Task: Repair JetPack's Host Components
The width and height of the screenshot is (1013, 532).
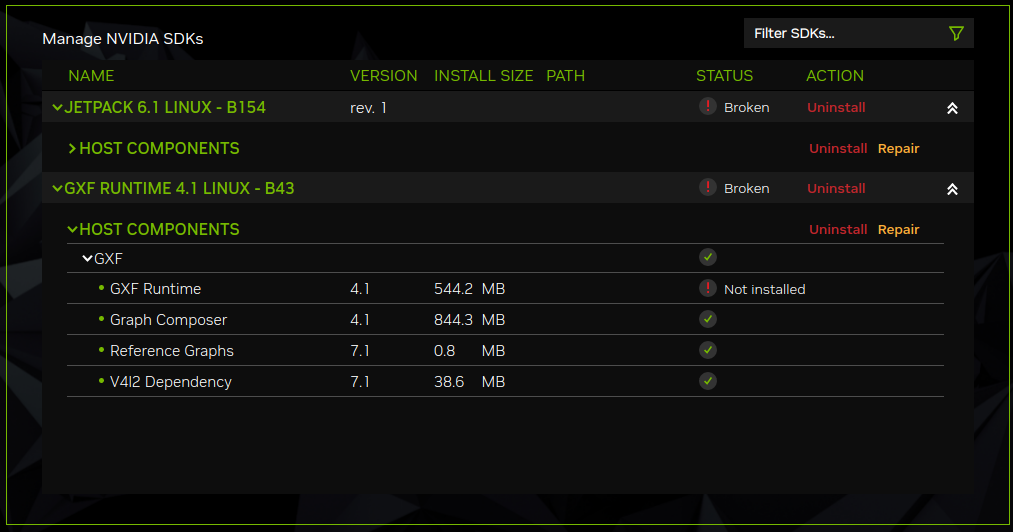Action: click(x=898, y=149)
